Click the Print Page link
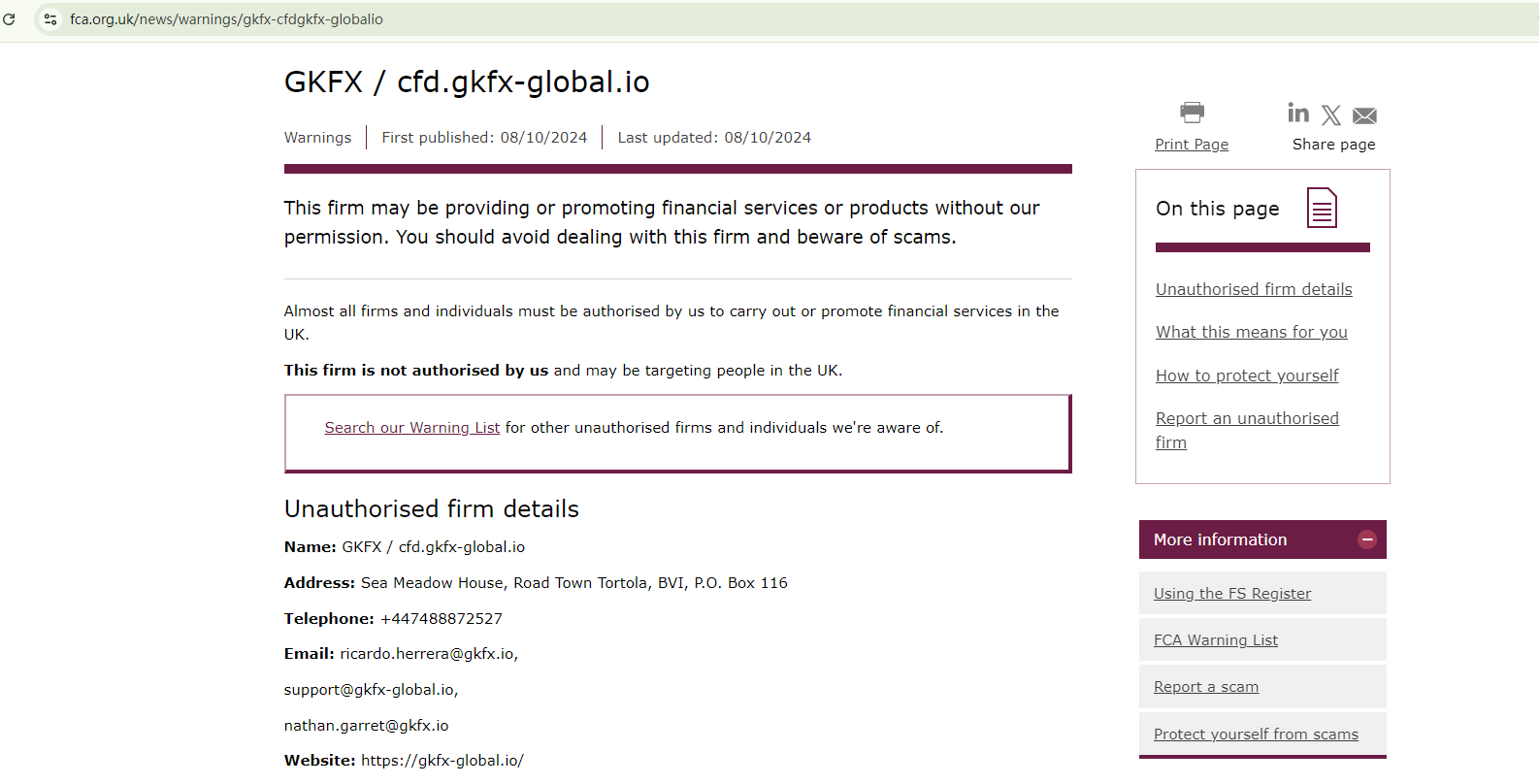Viewport: 1539px width, 784px height. (1192, 145)
